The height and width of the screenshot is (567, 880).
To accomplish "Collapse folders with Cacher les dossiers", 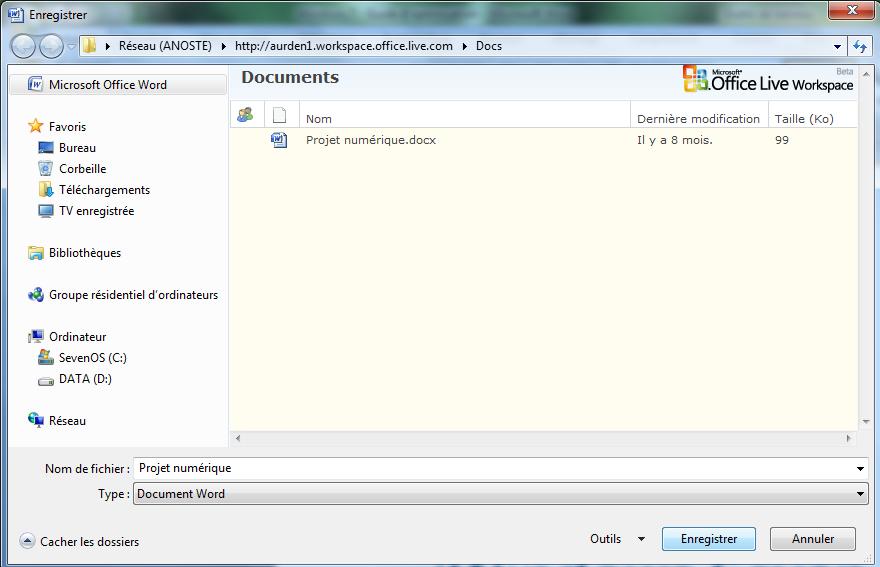I will pyautogui.click(x=79, y=541).
